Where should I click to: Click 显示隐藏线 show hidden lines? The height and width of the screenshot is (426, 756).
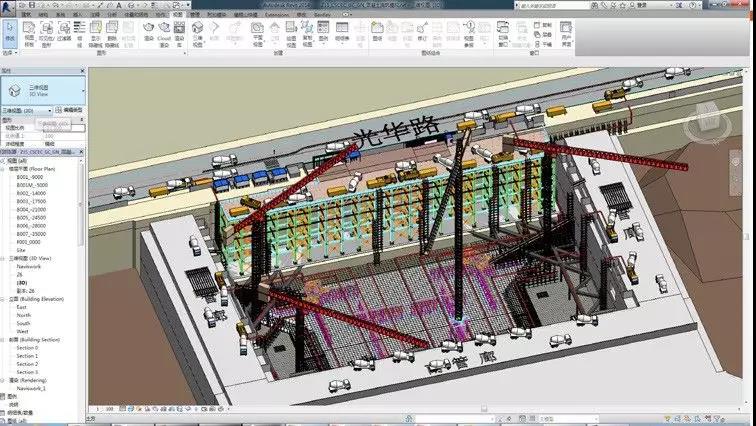[95, 34]
